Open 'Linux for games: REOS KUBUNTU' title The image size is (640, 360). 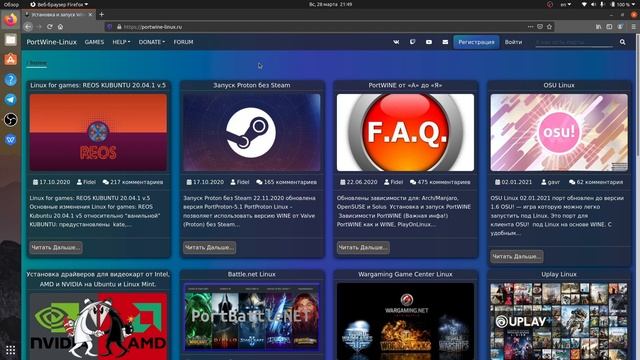98,85
